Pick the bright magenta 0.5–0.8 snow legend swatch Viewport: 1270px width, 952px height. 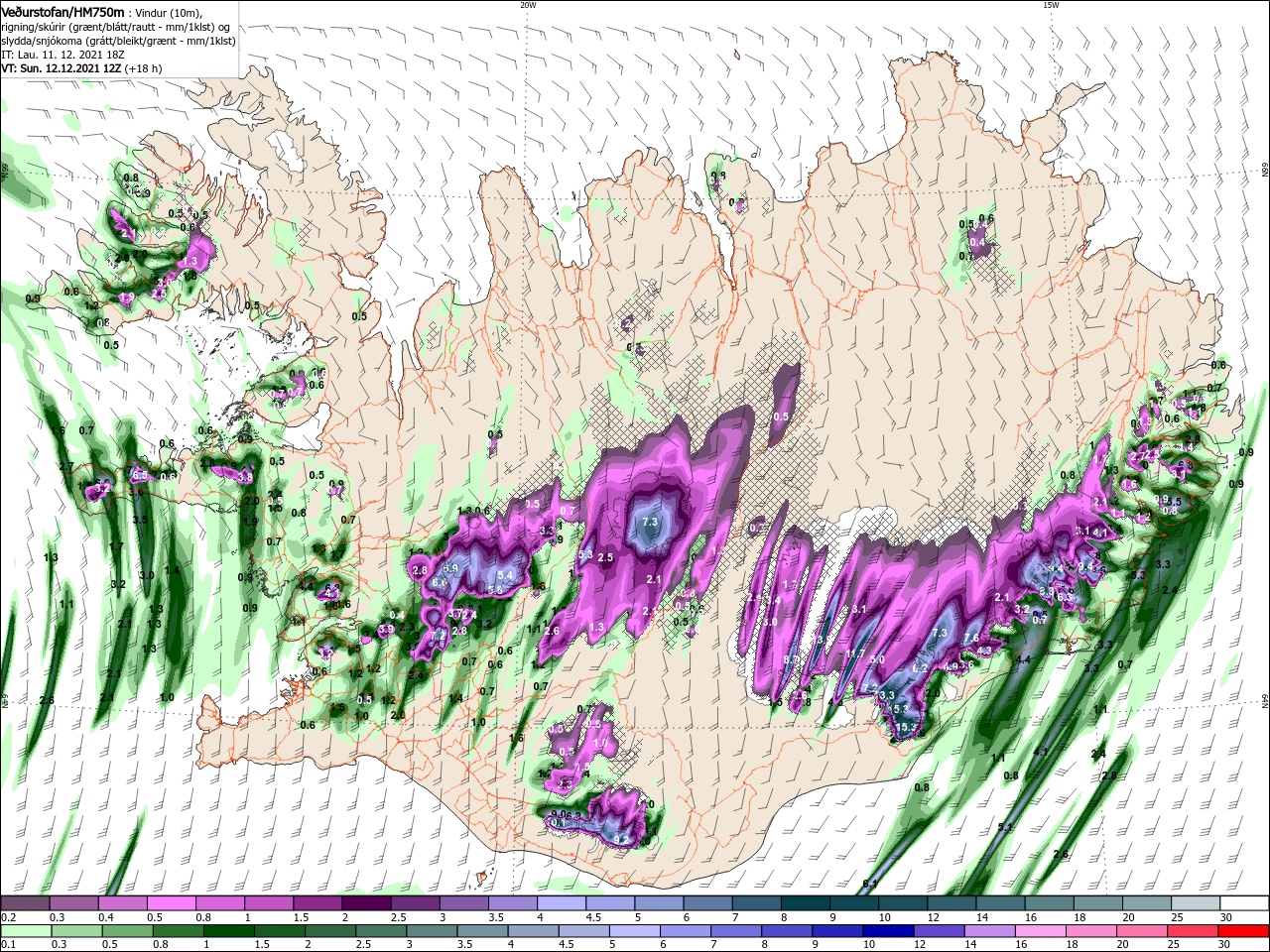pyautogui.click(x=171, y=903)
